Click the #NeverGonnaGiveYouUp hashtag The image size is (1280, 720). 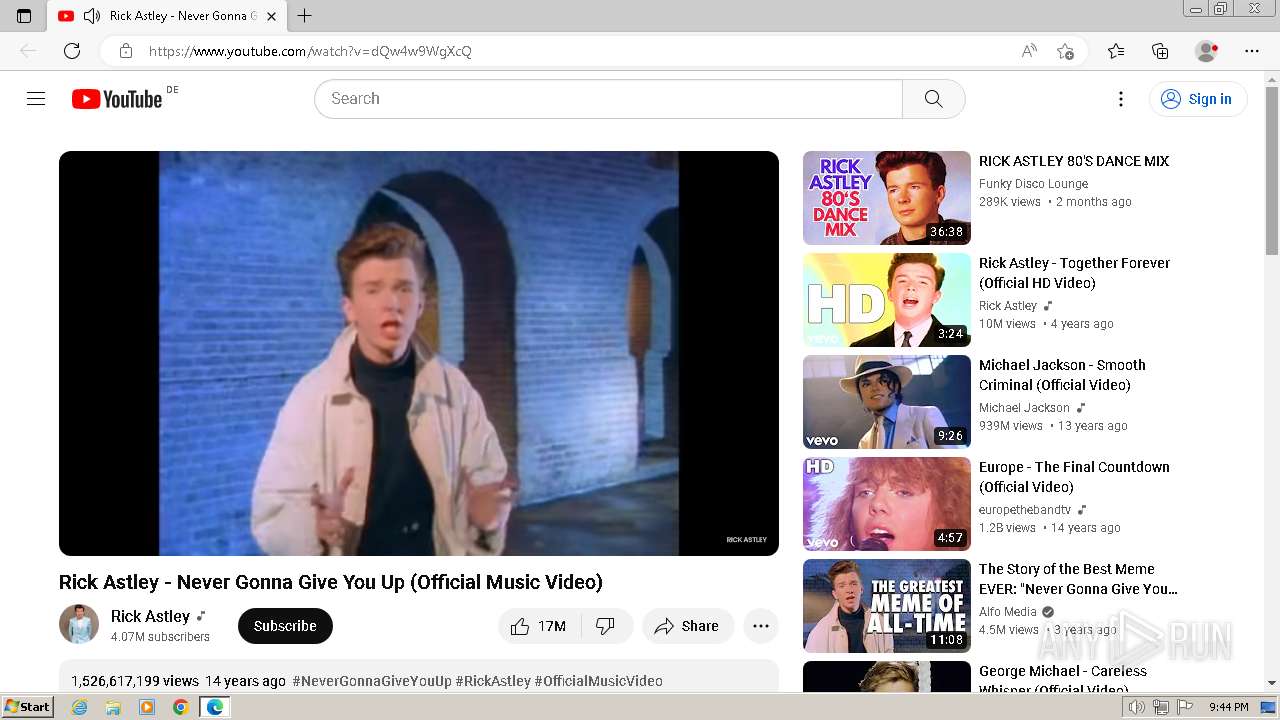point(372,681)
